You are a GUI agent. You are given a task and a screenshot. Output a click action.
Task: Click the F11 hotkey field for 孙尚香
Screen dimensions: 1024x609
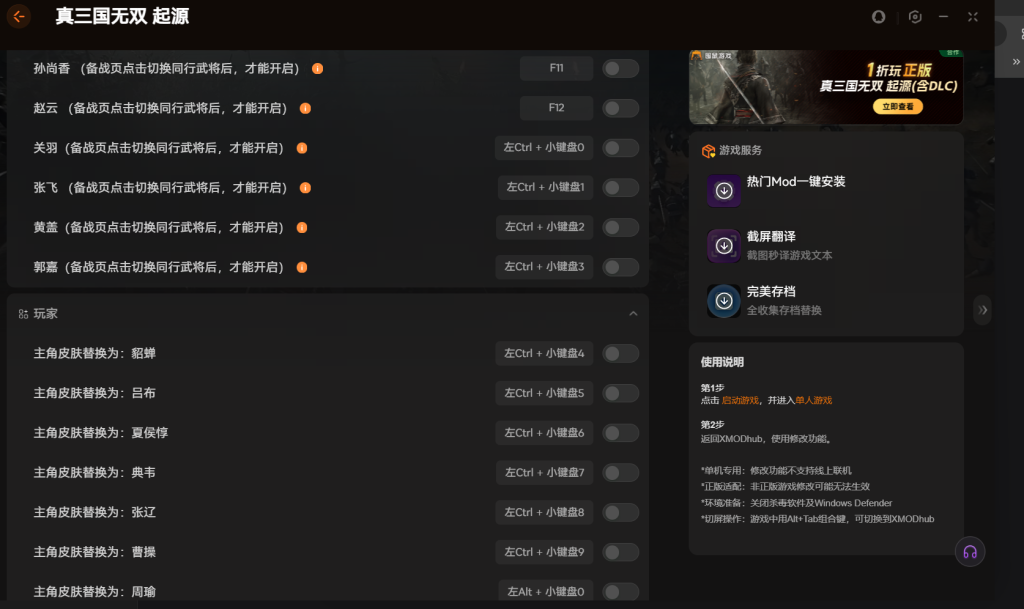coord(556,68)
